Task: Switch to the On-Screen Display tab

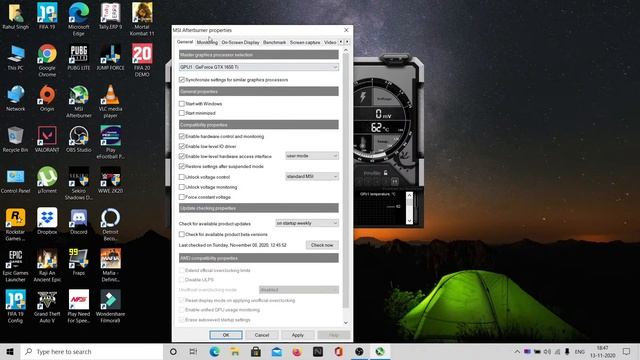Action: 240,42
